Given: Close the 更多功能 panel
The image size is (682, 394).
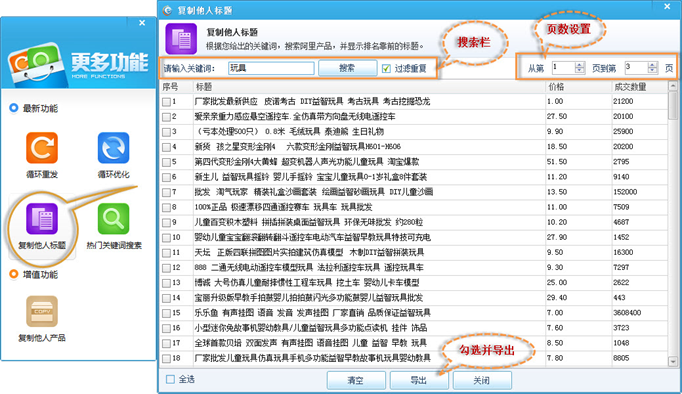Looking at the screenshot, I should pyautogui.click(x=142, y=23).
